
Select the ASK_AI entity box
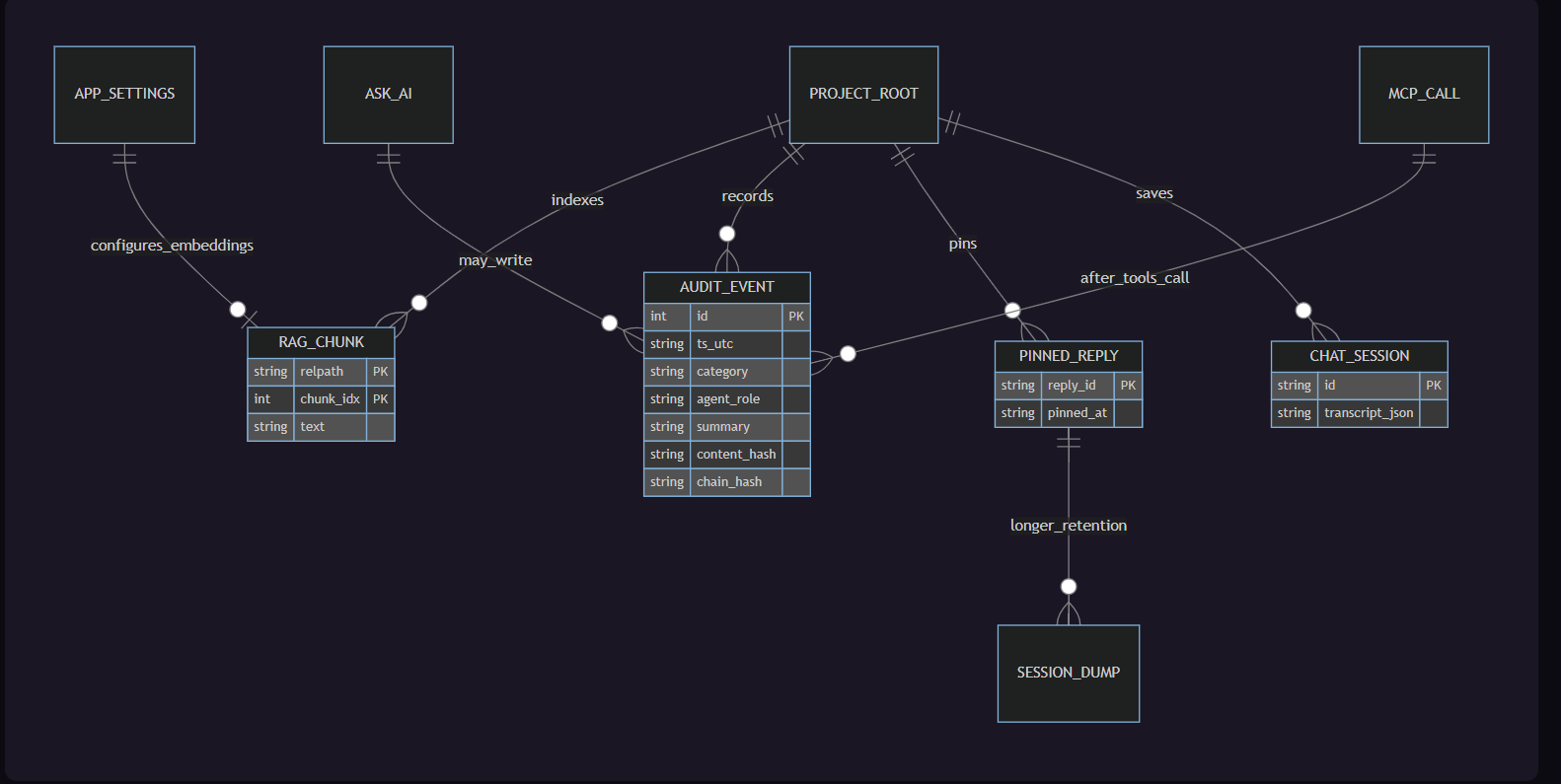point(389,95)
